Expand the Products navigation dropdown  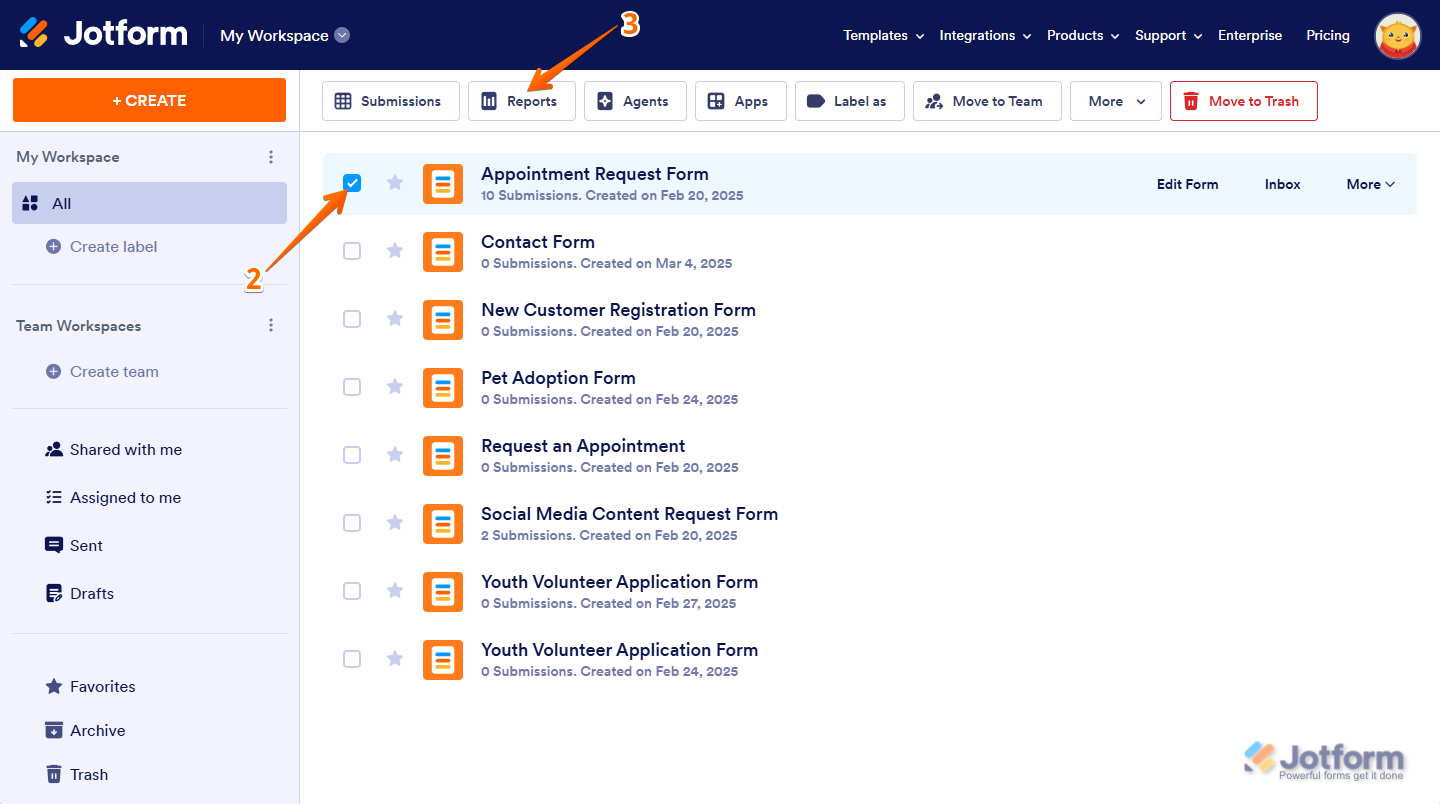click(x=1082, y=35)
